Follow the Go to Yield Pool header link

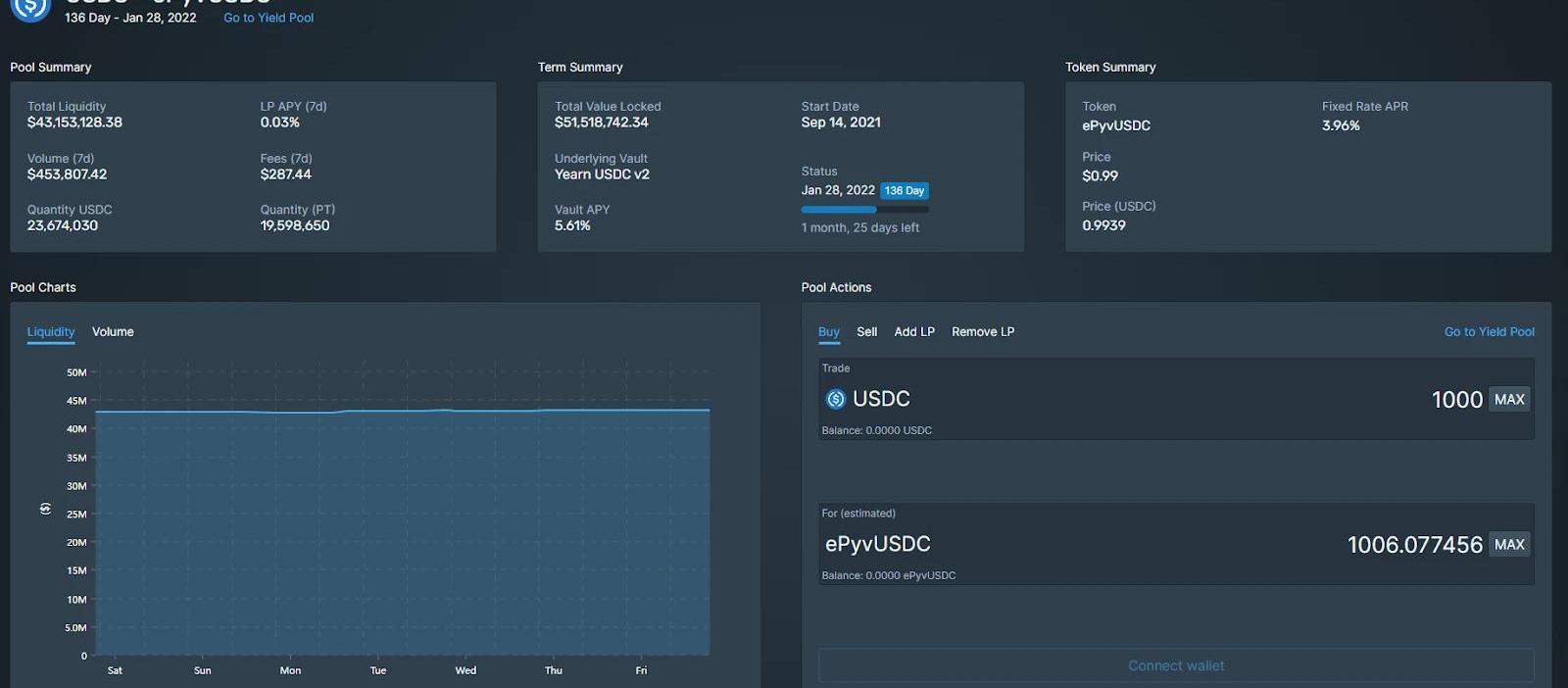point(269,18)
